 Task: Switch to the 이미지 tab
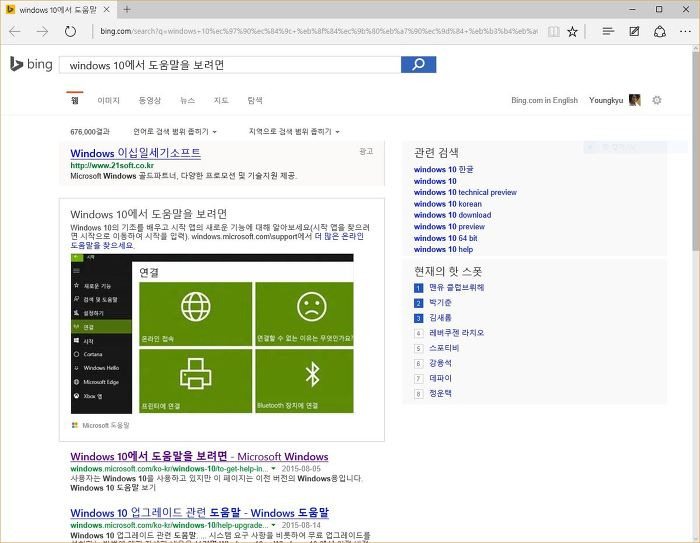tap(108, 100)
